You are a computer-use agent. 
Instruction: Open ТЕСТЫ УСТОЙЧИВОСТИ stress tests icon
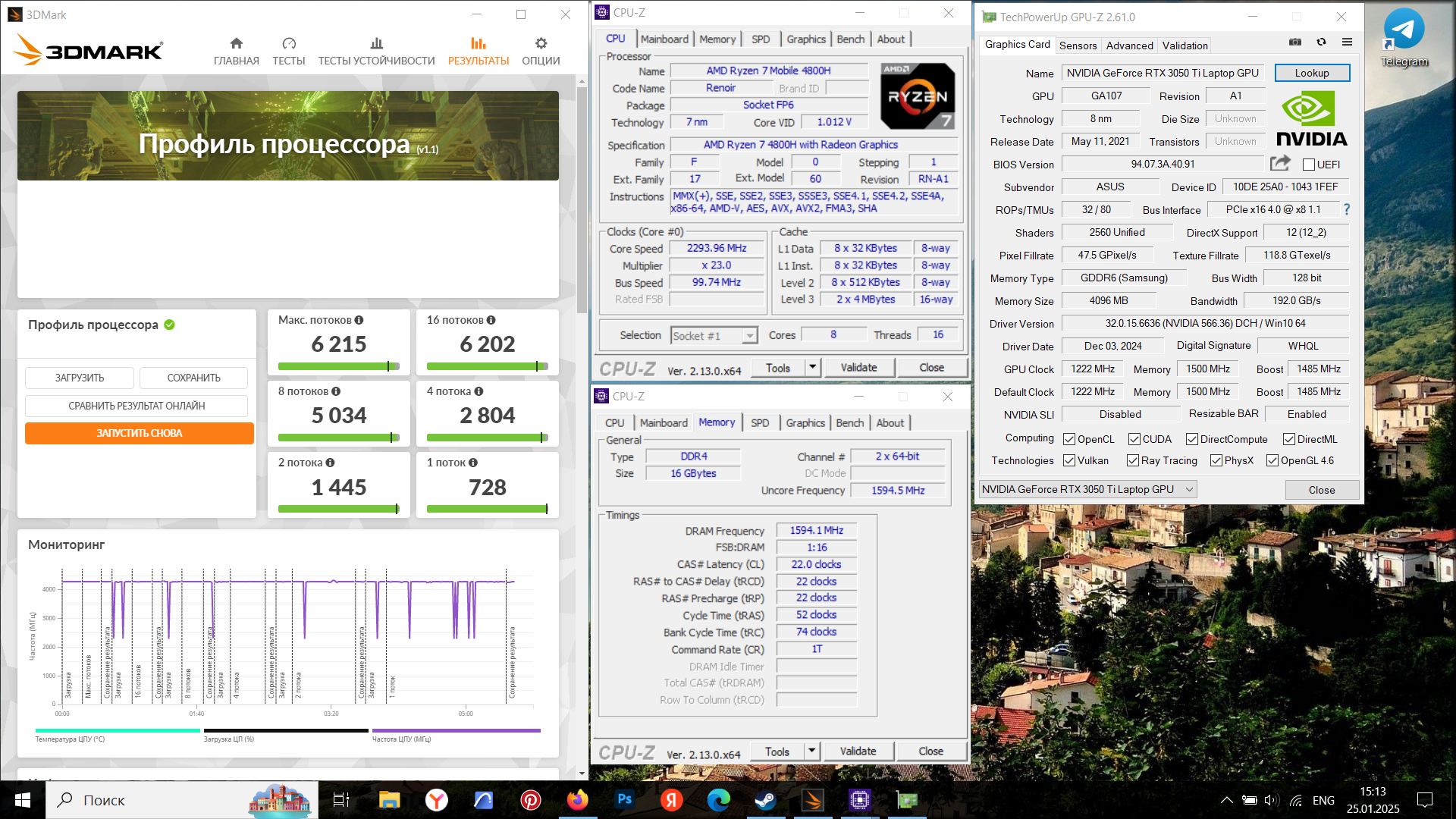377,43
